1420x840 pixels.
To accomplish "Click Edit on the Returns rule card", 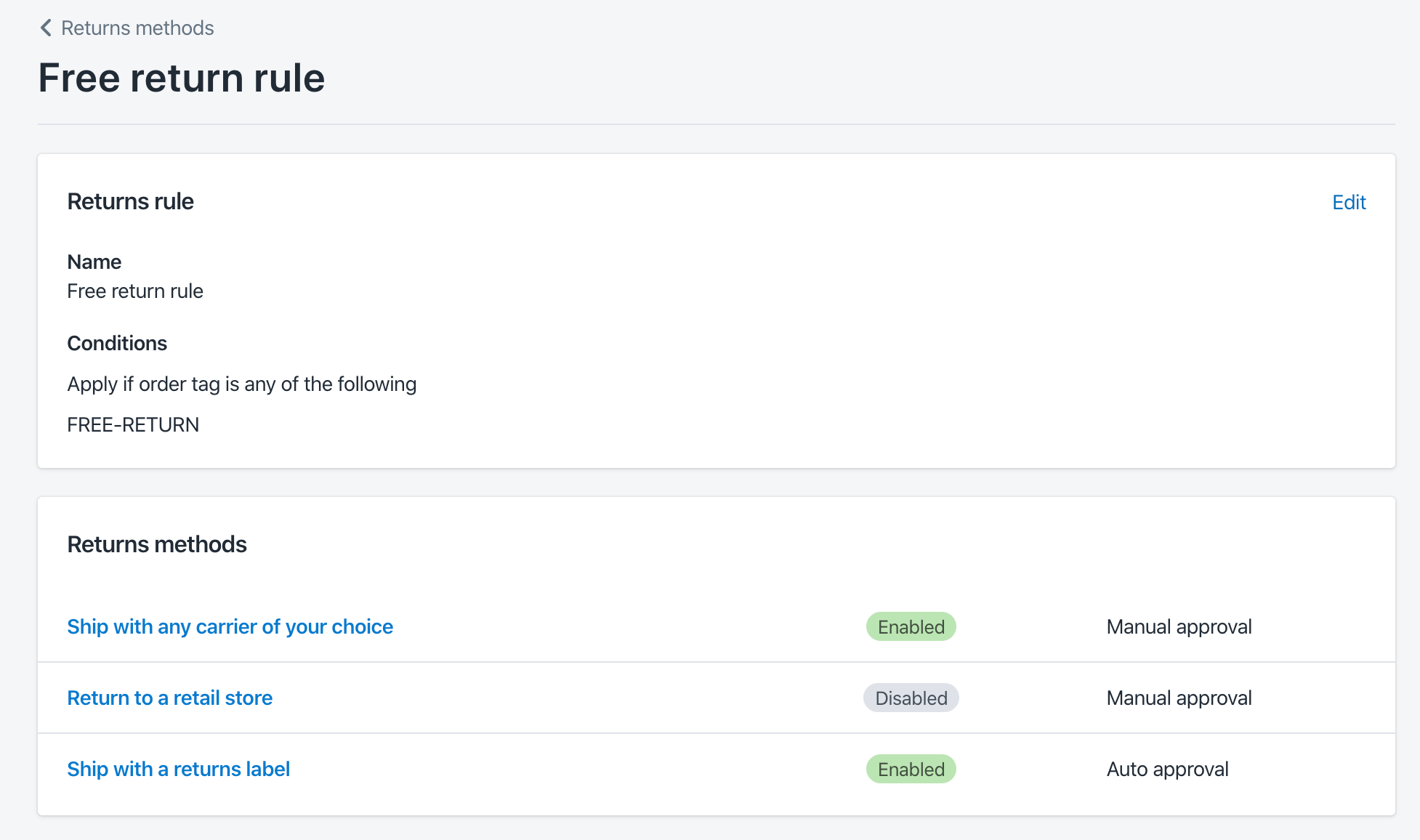I will point(1348,202).
